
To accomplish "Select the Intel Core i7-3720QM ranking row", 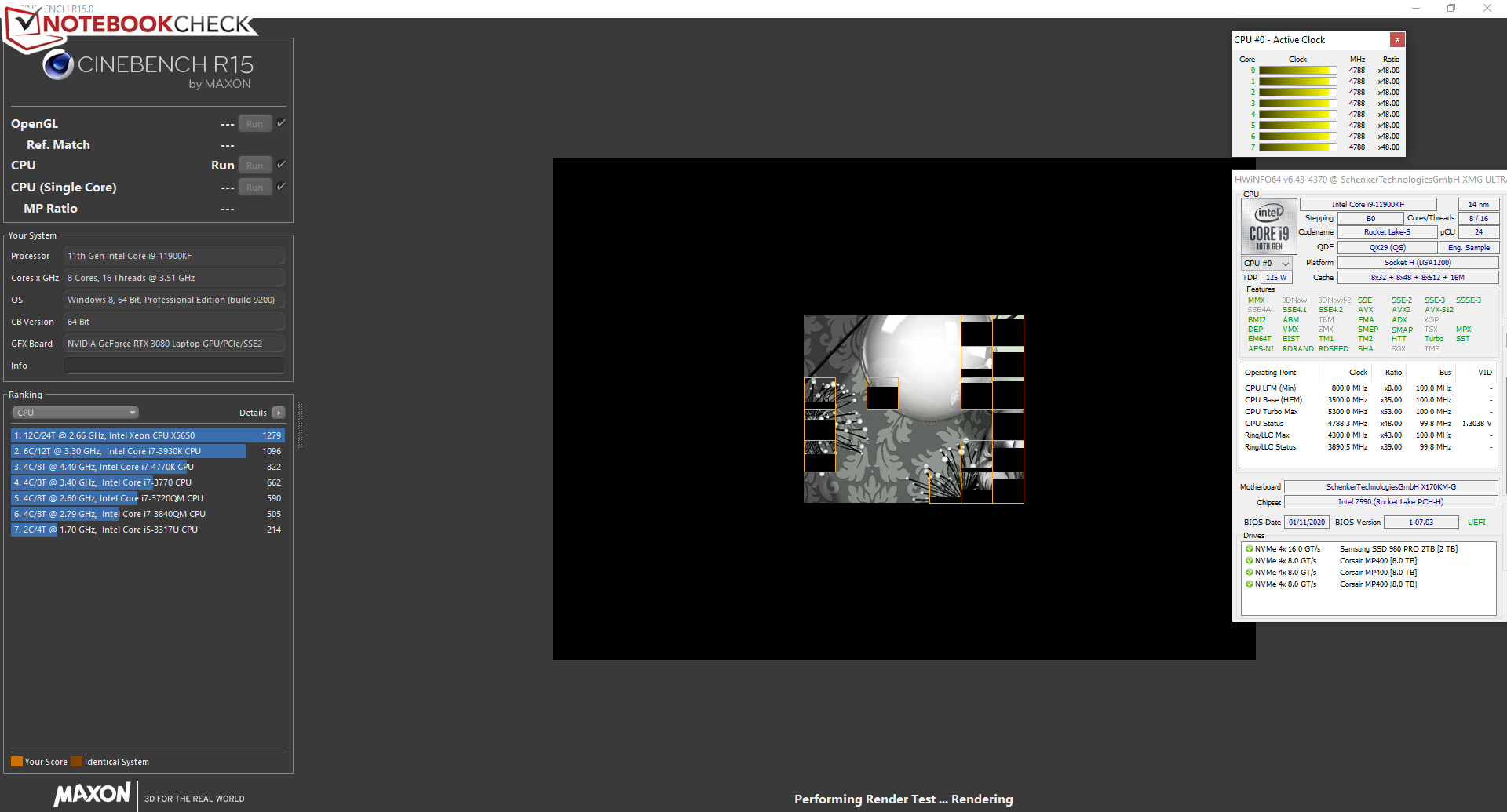I will tap(148, 498).
